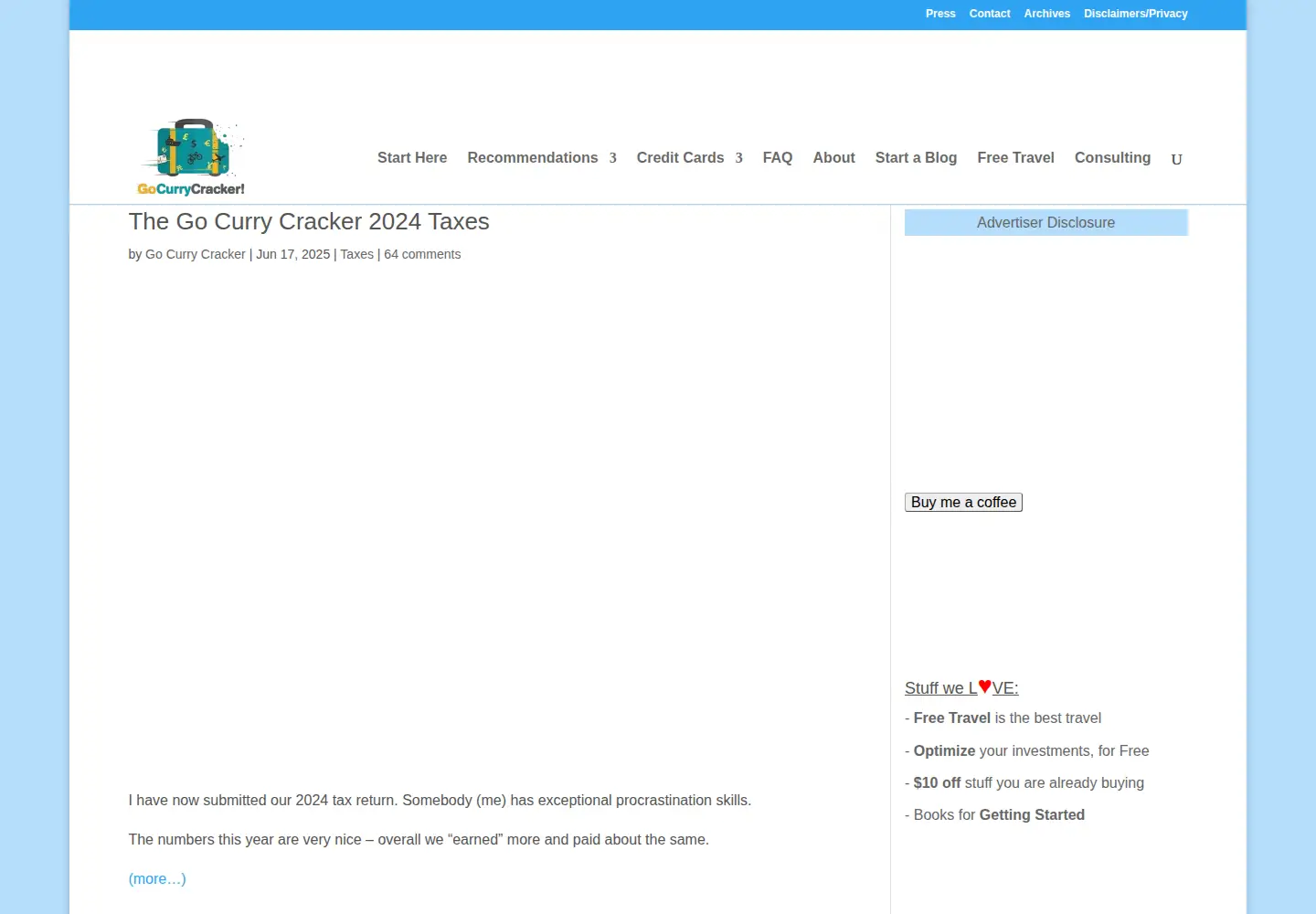Follow the (more…) read more link

click(x=157, y=878)
